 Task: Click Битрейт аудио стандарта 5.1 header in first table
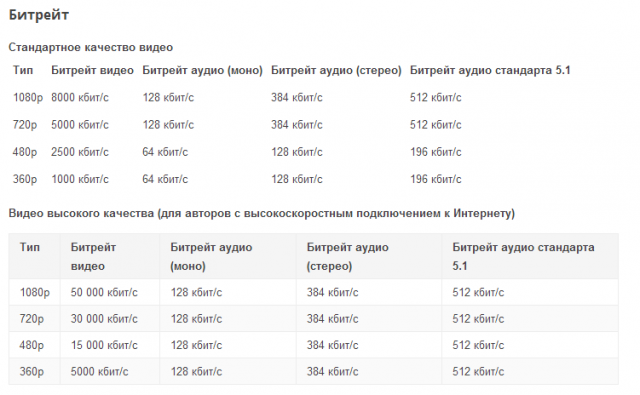click(x=490, y=70)
